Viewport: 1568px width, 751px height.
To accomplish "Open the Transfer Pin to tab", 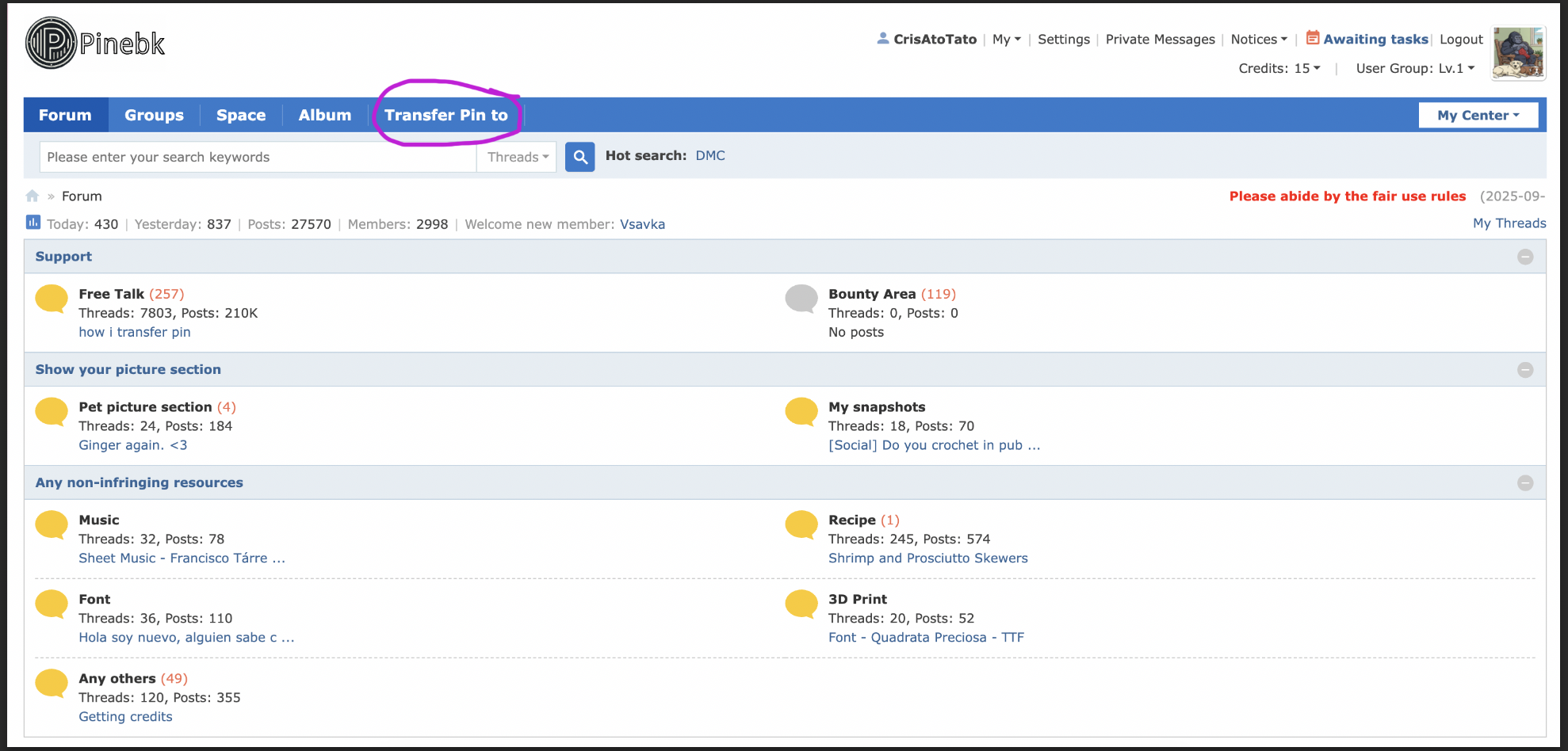I will pos(446,115).
